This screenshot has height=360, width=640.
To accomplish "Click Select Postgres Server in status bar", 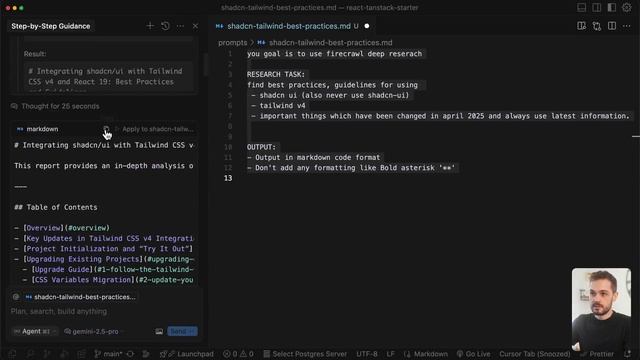I will [305, 354].
